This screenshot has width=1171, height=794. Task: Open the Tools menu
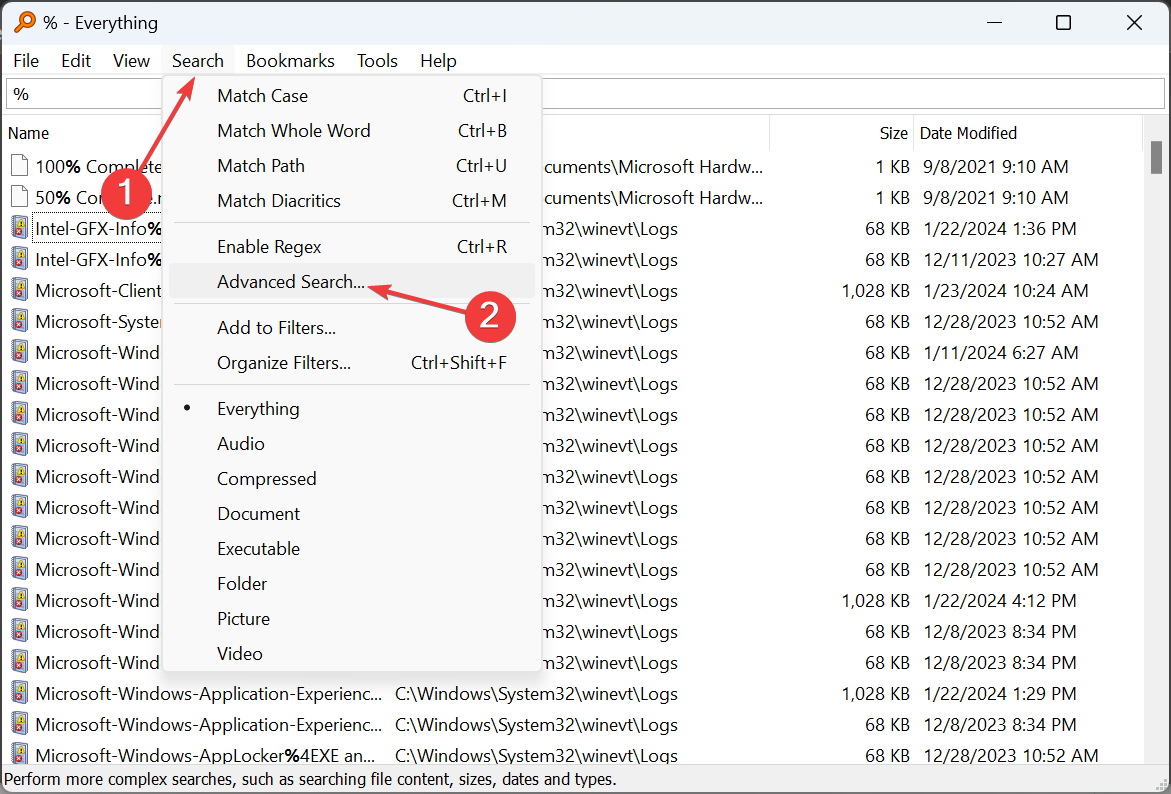(377, 61)
